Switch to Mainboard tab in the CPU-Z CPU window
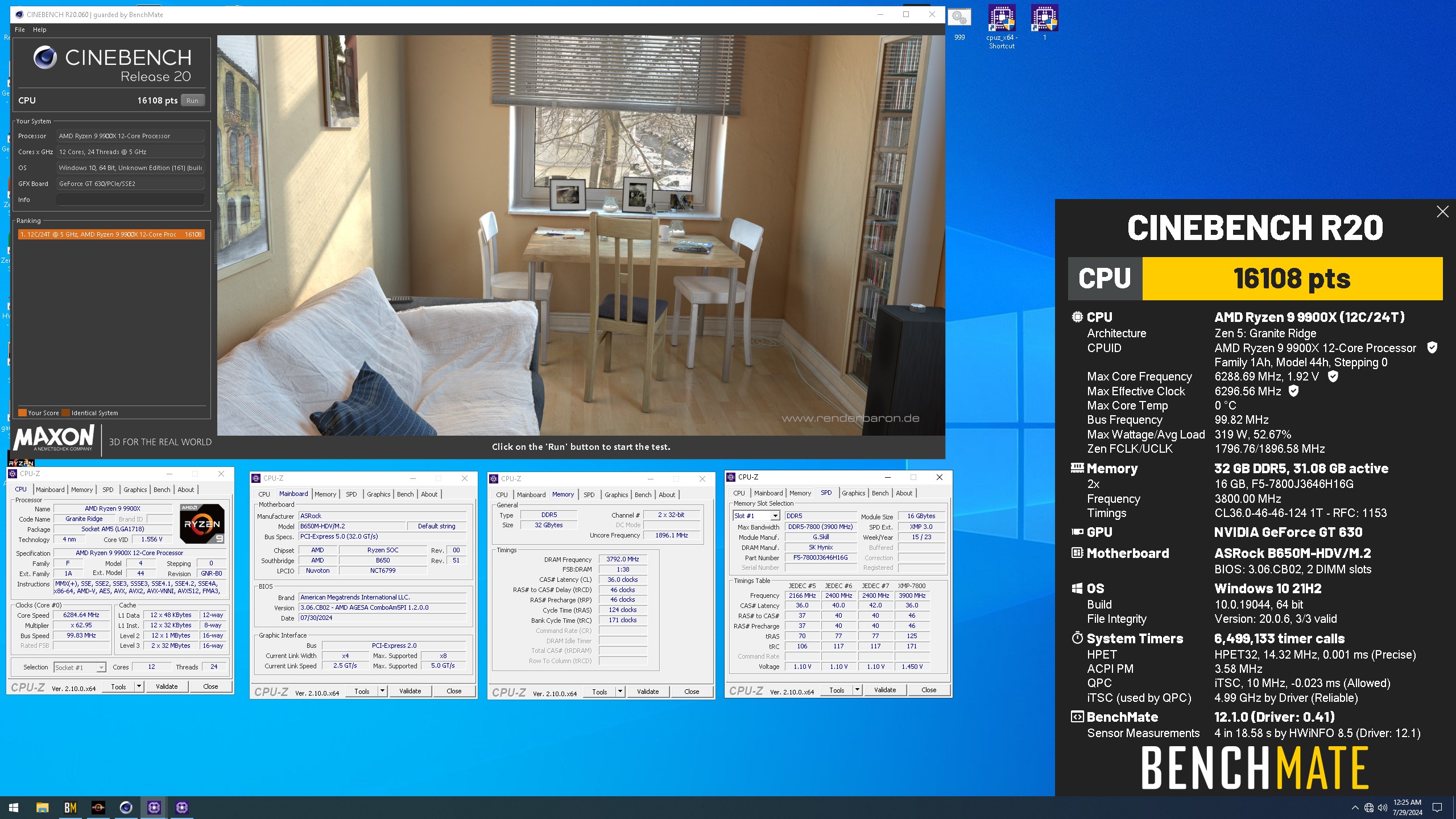 coord(50,489)
